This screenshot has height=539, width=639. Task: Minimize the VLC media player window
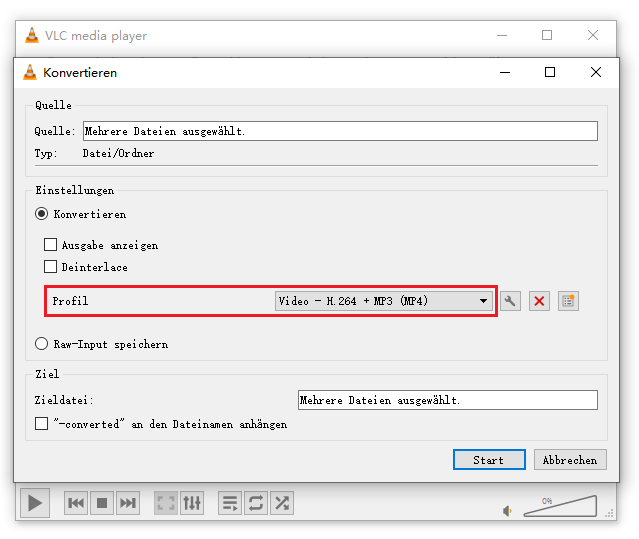click(502, 35)
